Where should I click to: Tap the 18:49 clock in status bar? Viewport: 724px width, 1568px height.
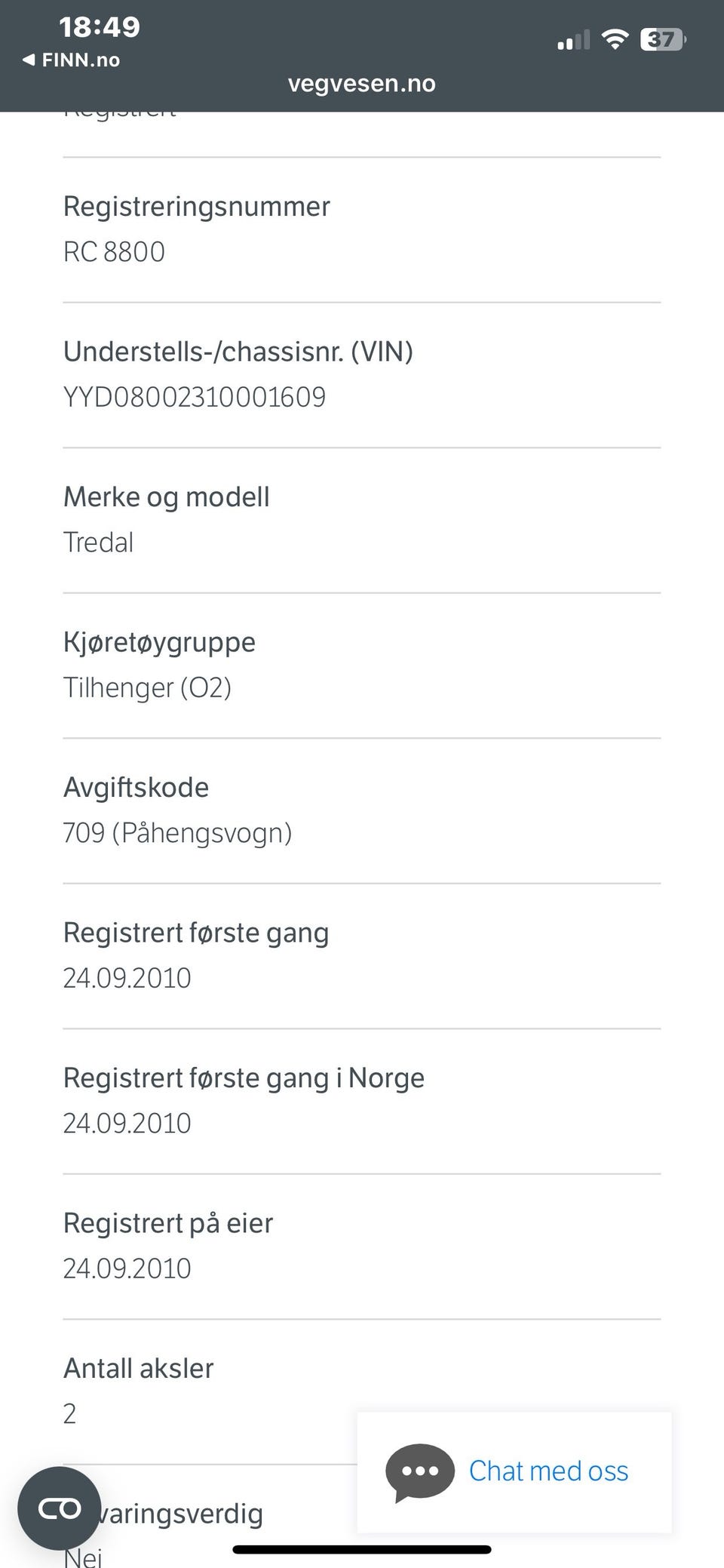coord(100,27)
